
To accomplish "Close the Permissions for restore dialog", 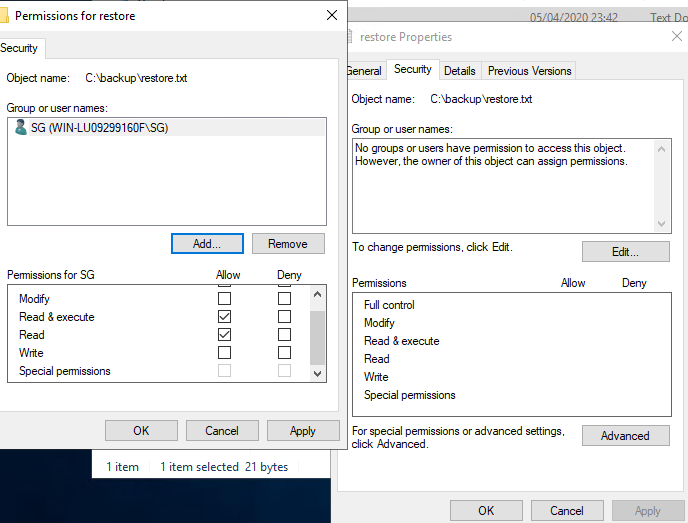I will (332, 15).
